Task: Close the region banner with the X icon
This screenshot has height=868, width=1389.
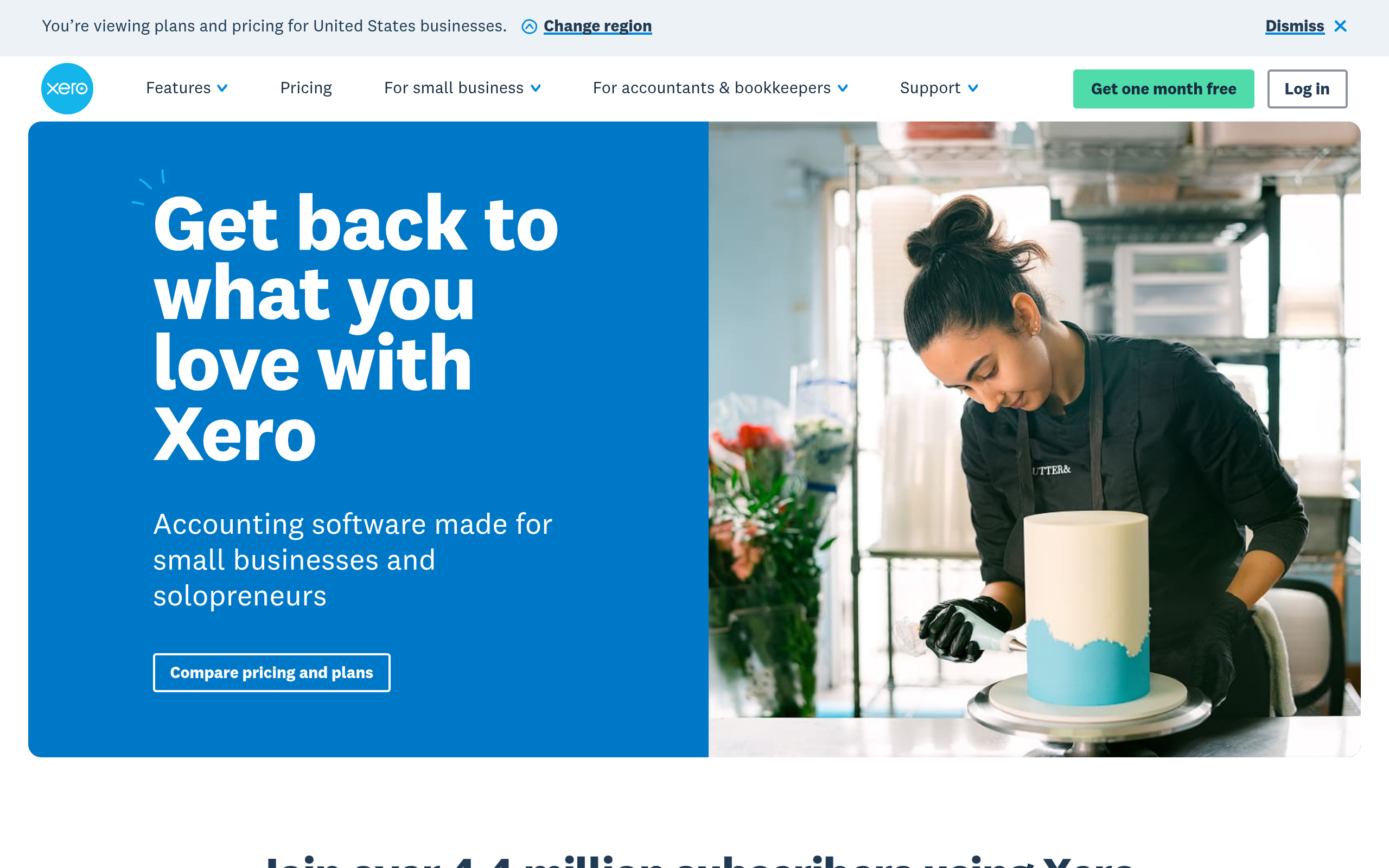Action: 1340,26
